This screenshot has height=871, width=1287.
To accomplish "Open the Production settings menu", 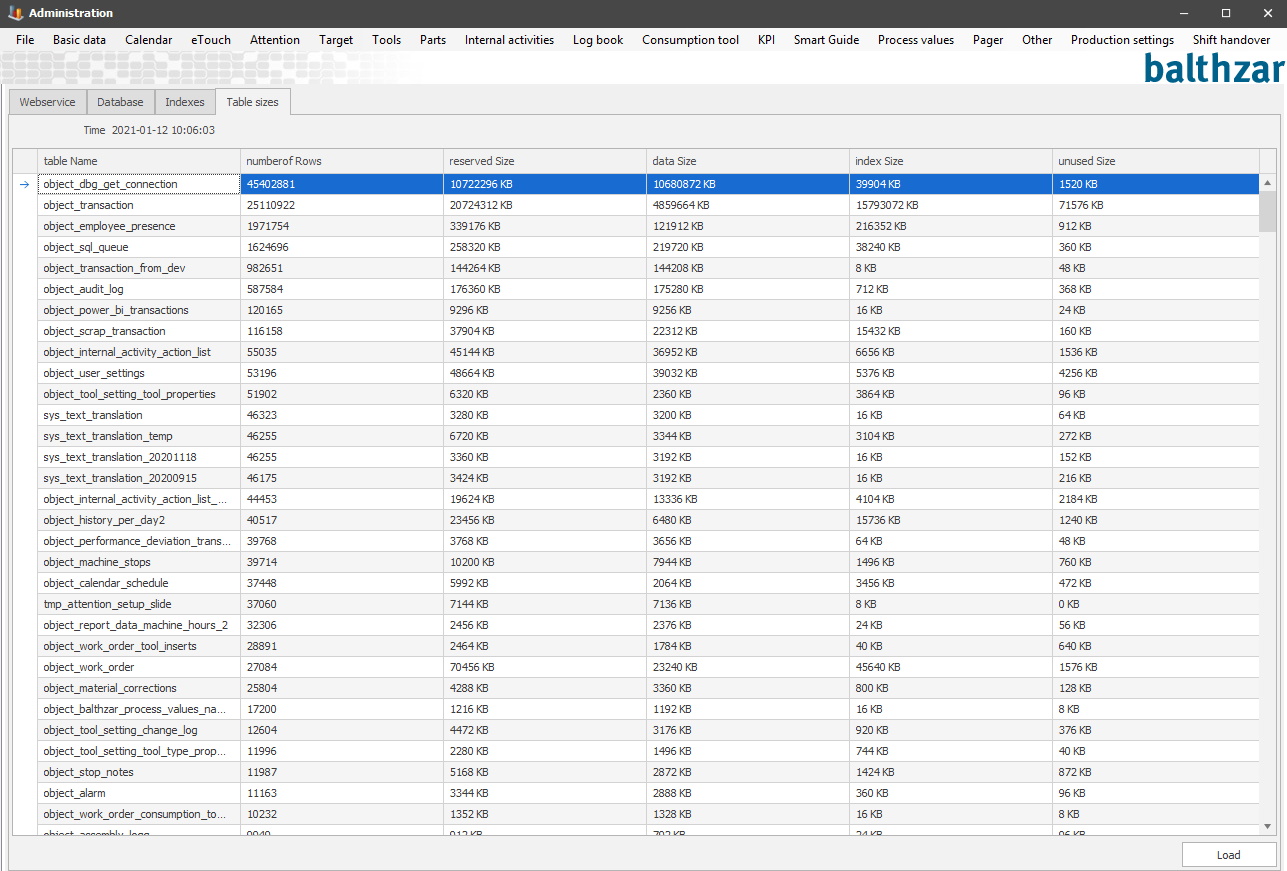I will pyautogui.click(x=1122, y=40).
